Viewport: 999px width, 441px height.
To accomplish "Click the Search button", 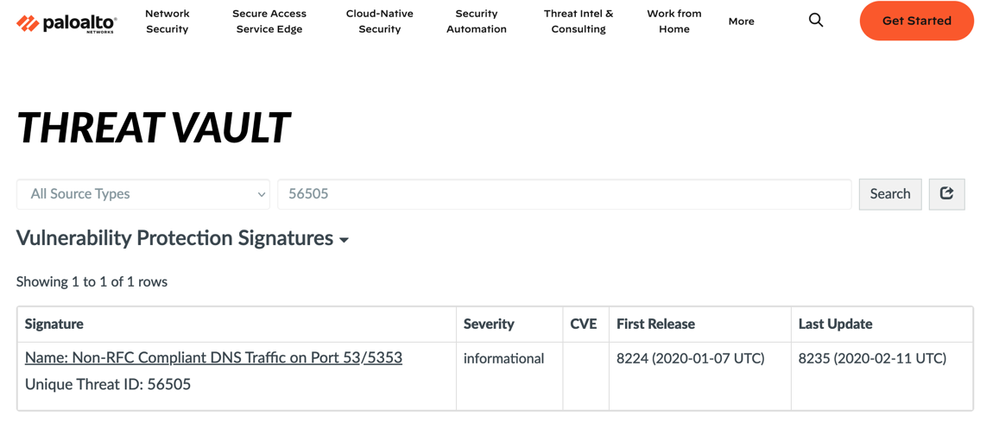I will [x=889, y=194].
